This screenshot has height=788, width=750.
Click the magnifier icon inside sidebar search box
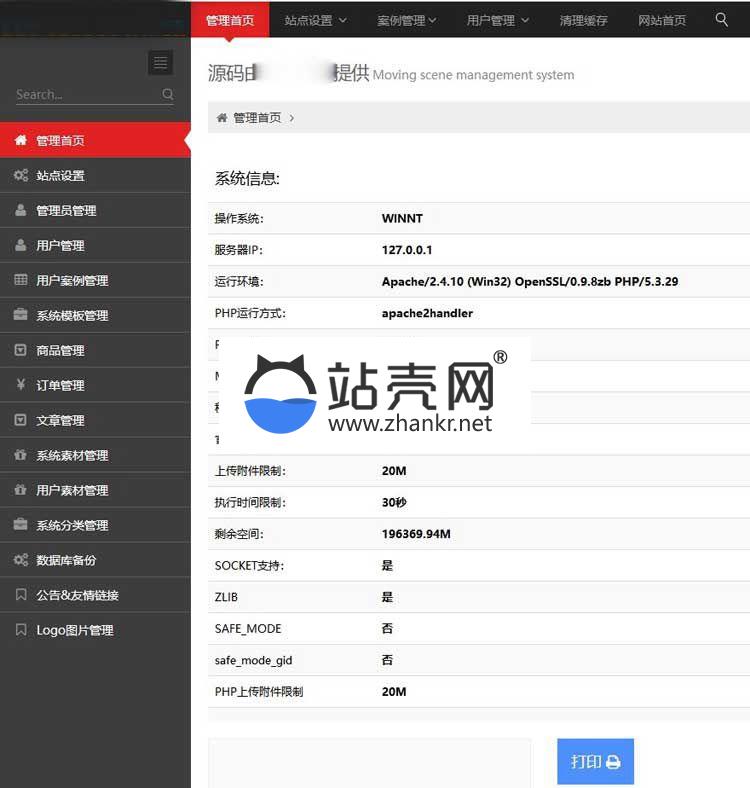(168, 94)
